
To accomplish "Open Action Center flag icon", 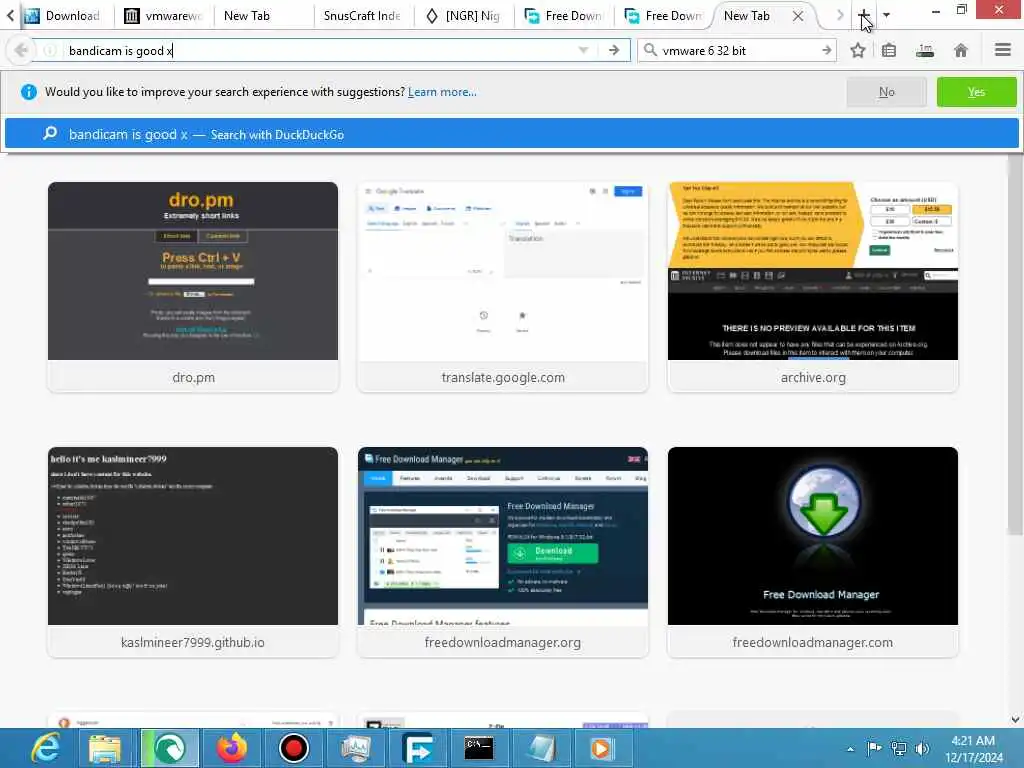I will tap(874, 748).
